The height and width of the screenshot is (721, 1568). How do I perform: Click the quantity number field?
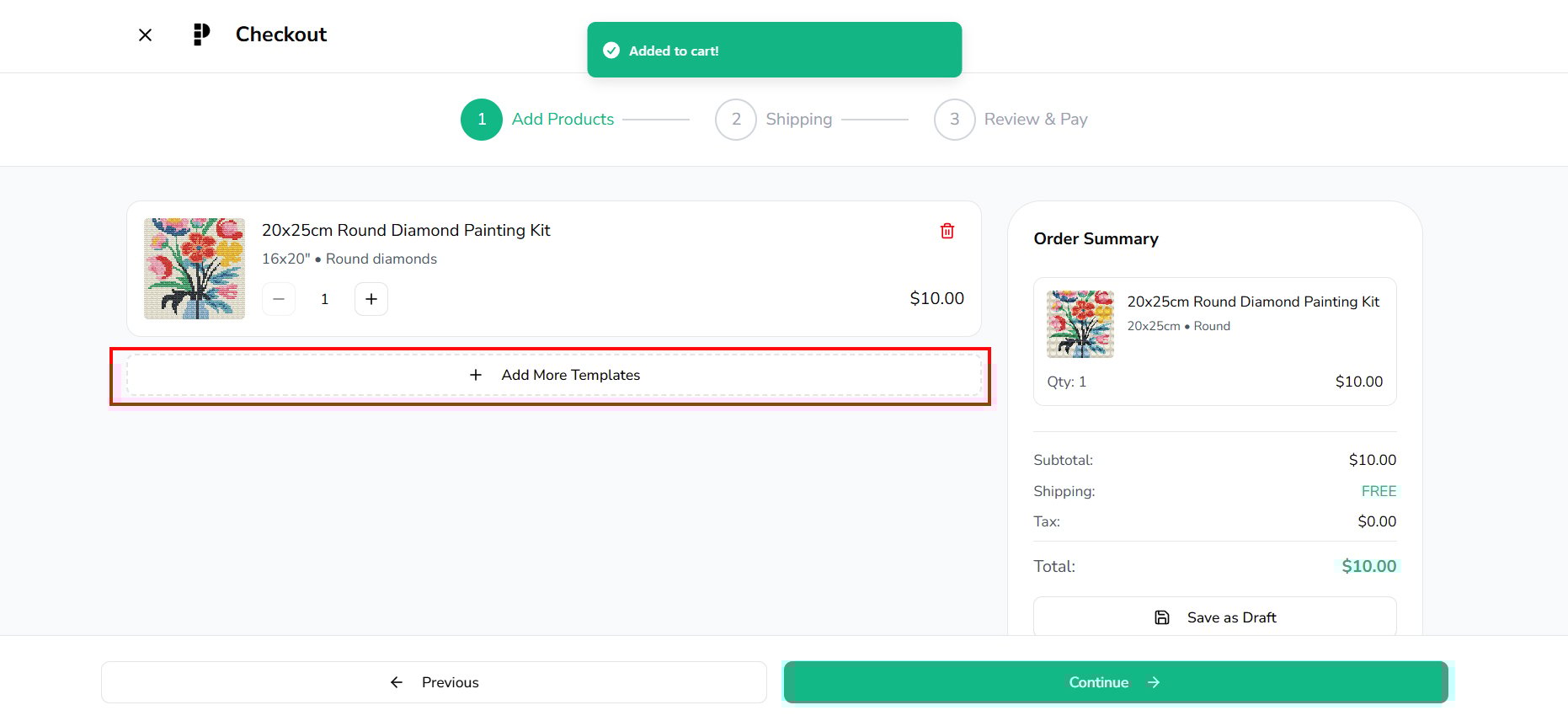(x=325, y=299)
